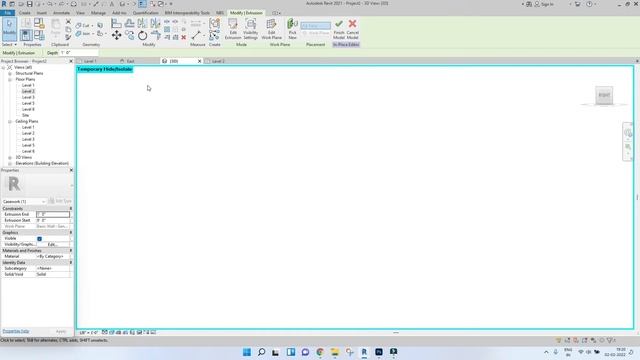Open the Select dropdown under Modify
Screen dimensions: 640x360
9,44
